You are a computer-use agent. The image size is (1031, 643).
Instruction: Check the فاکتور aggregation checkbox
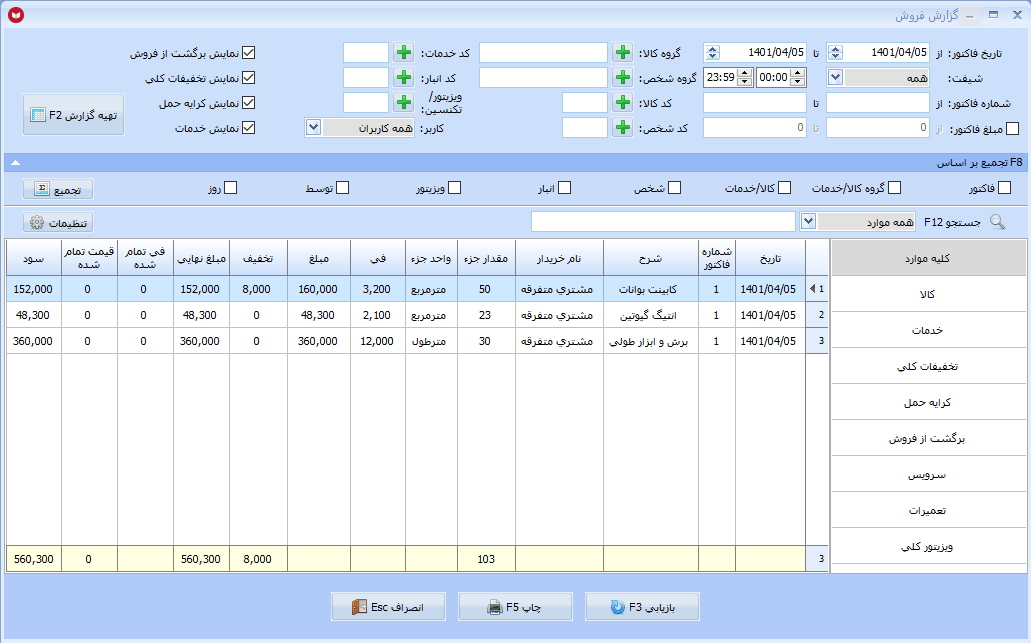[1004, 188]
